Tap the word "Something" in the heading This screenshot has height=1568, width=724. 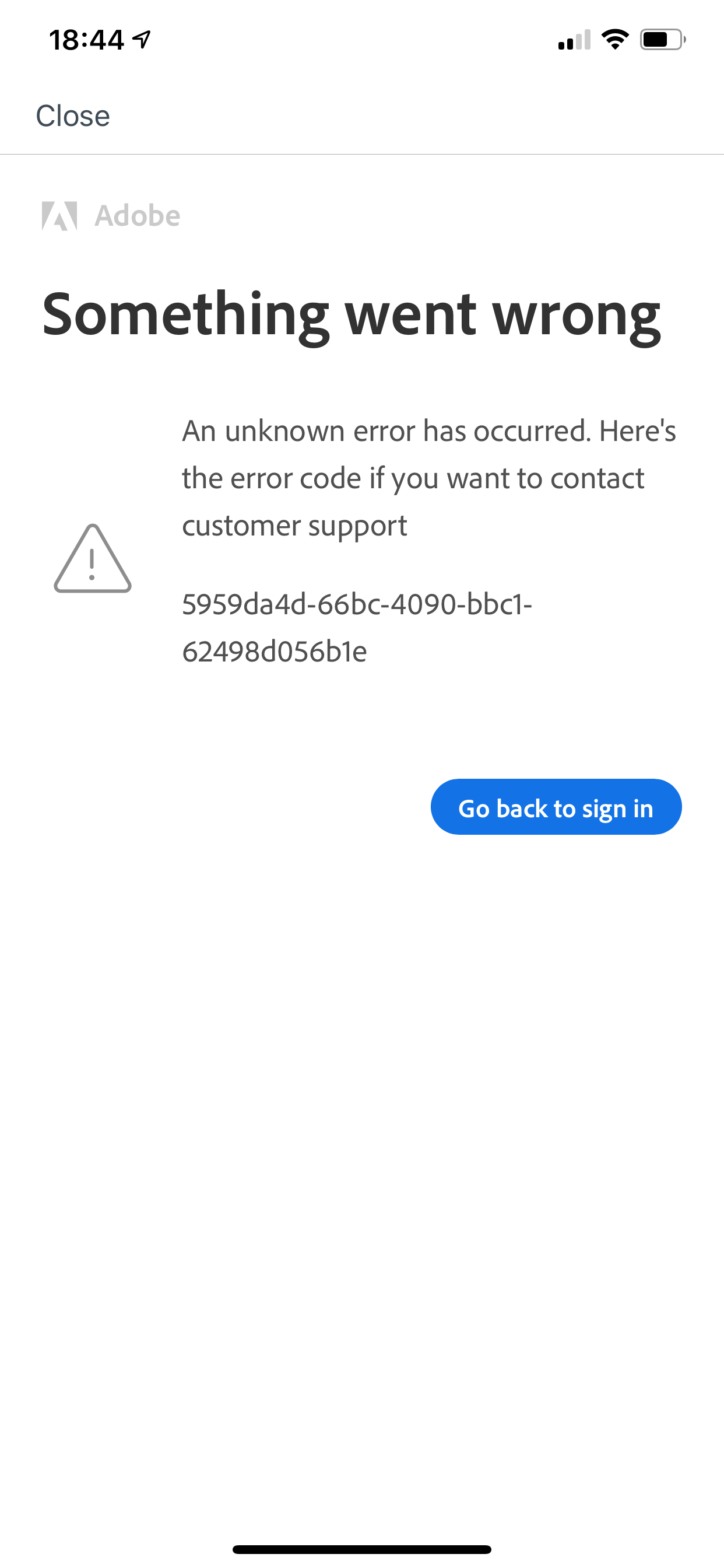(x=185, y=314)
